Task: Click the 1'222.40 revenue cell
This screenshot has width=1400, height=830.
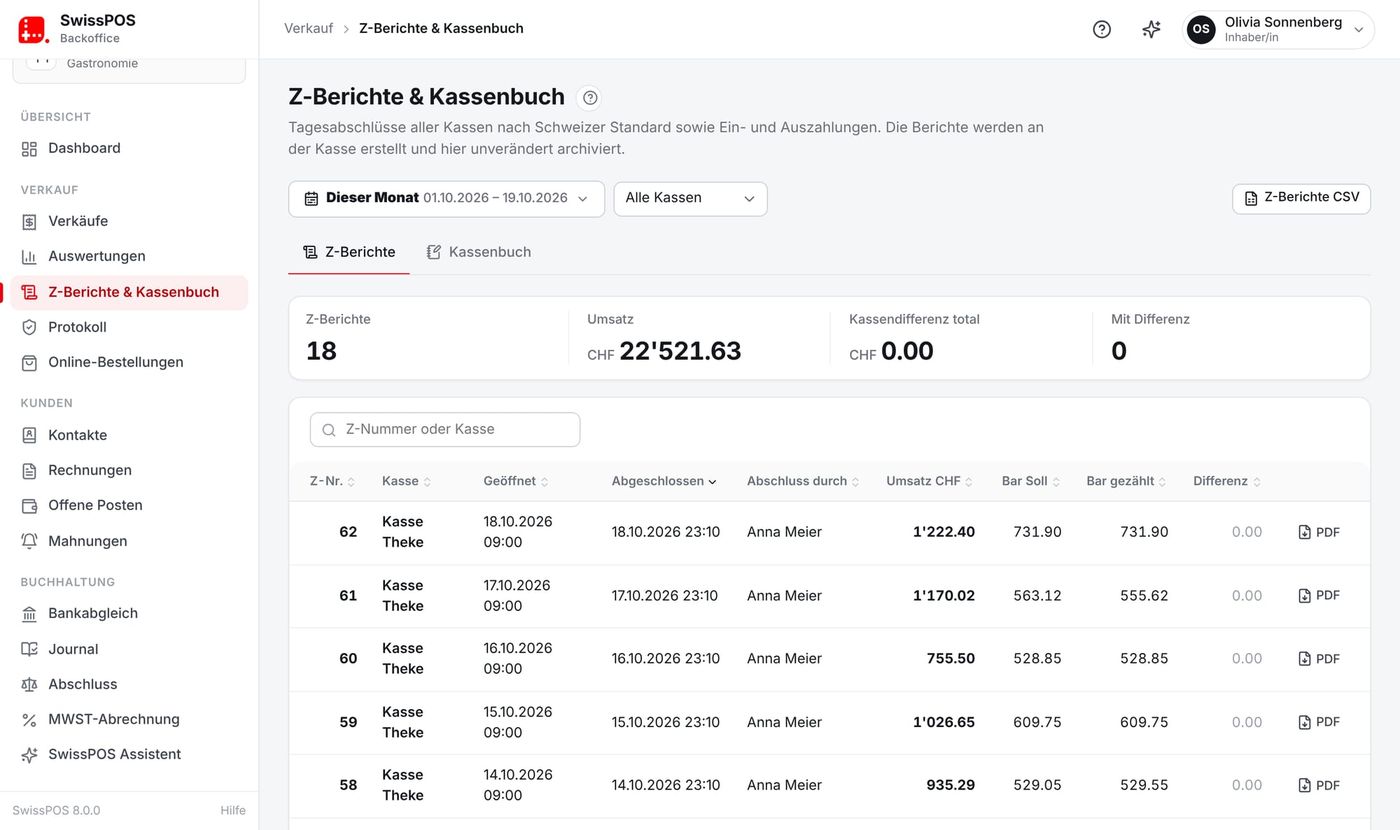Action: (x=943, y=532)
